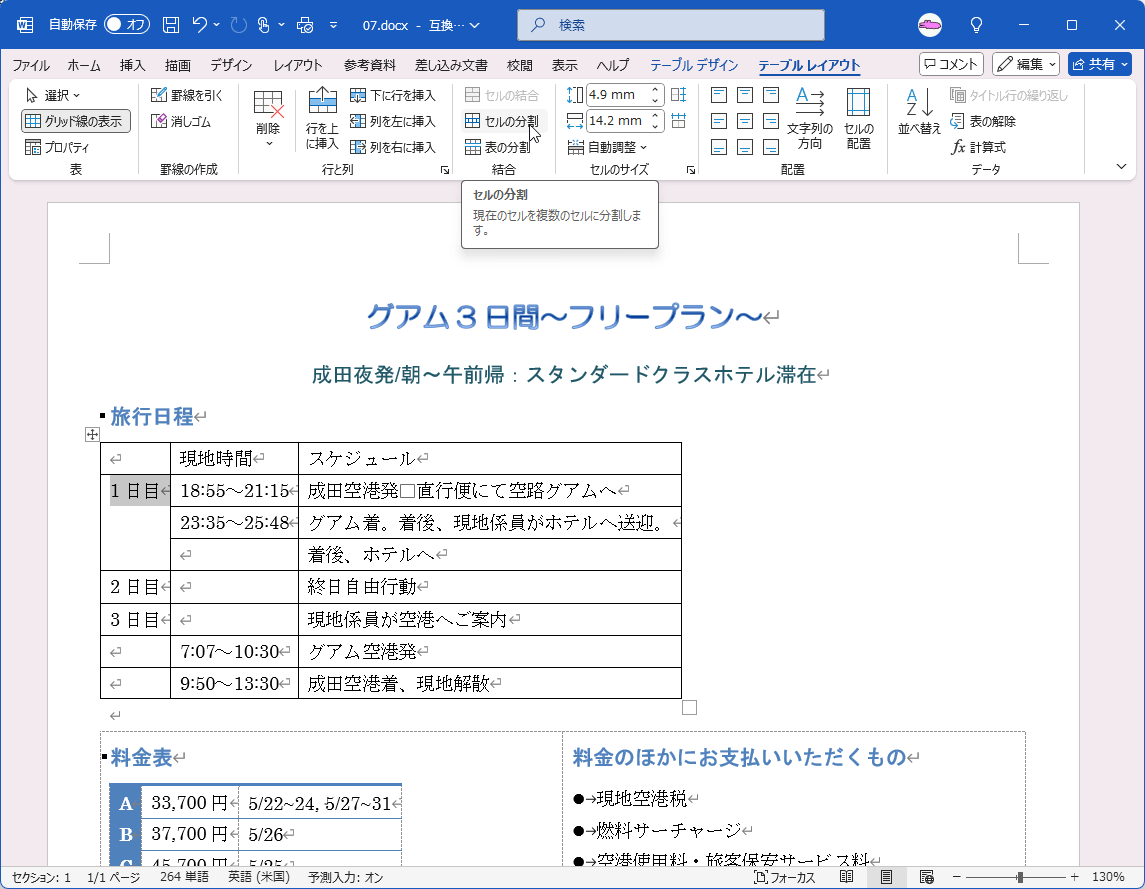The image size is (1145, 889).
Task: Click the コメント button
Action: [x=949, y=64]
